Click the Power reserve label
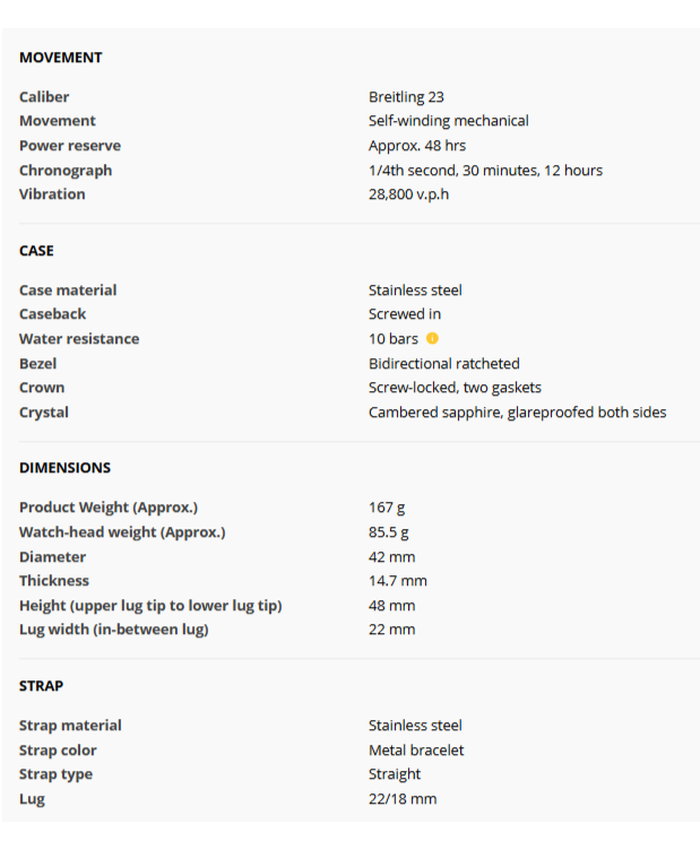This screenshot has width=700, height=850. pos(70,146)
